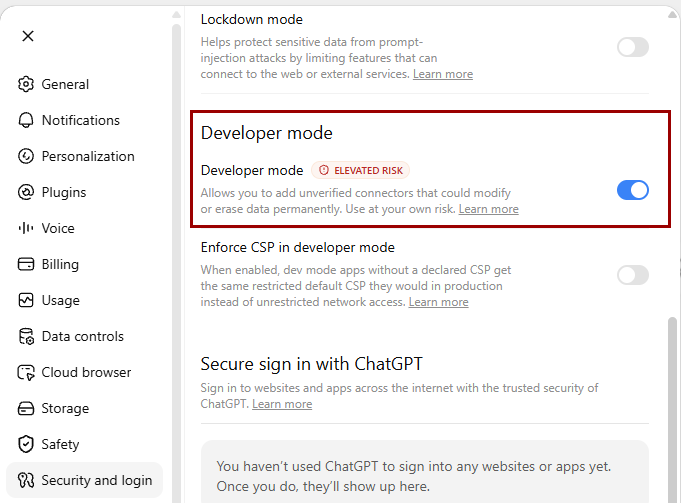Enable the Lockdown mode toggle
The height and width of the screenshot is (503, 681).
click(x=633, y=47)
